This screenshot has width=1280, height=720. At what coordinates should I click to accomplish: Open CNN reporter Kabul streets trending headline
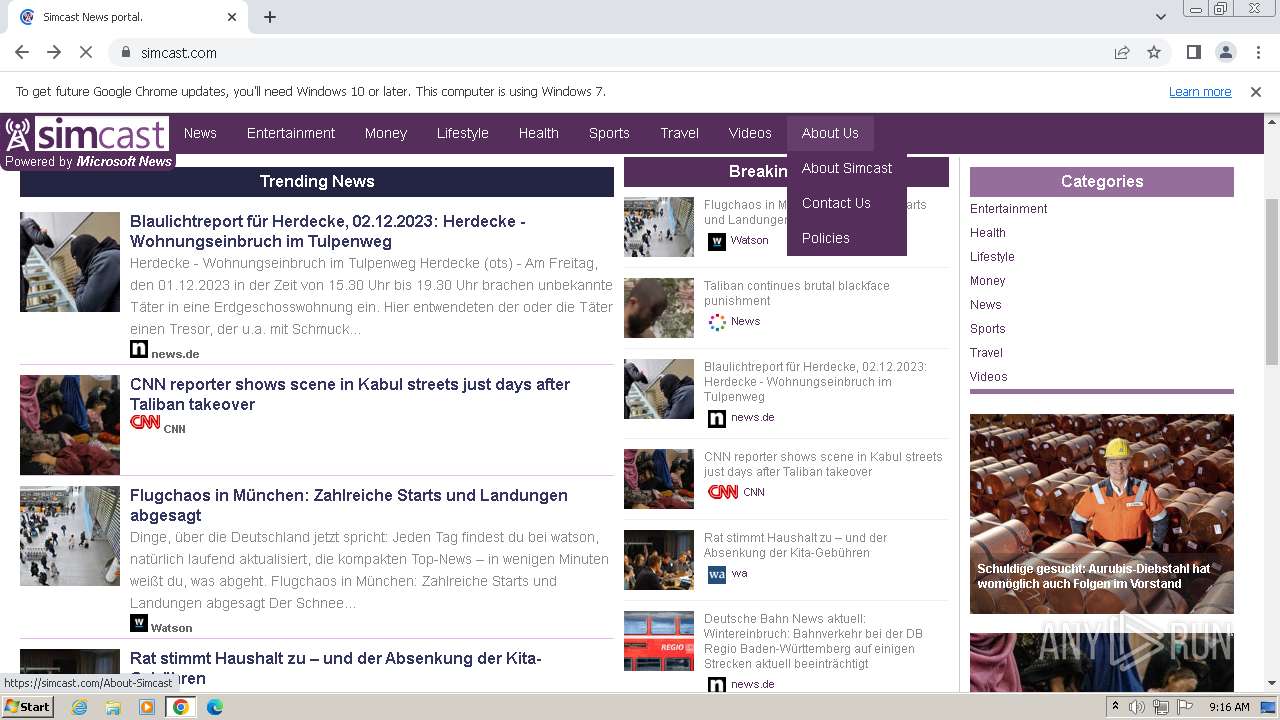pyautogui.click(x=350, y=394)
